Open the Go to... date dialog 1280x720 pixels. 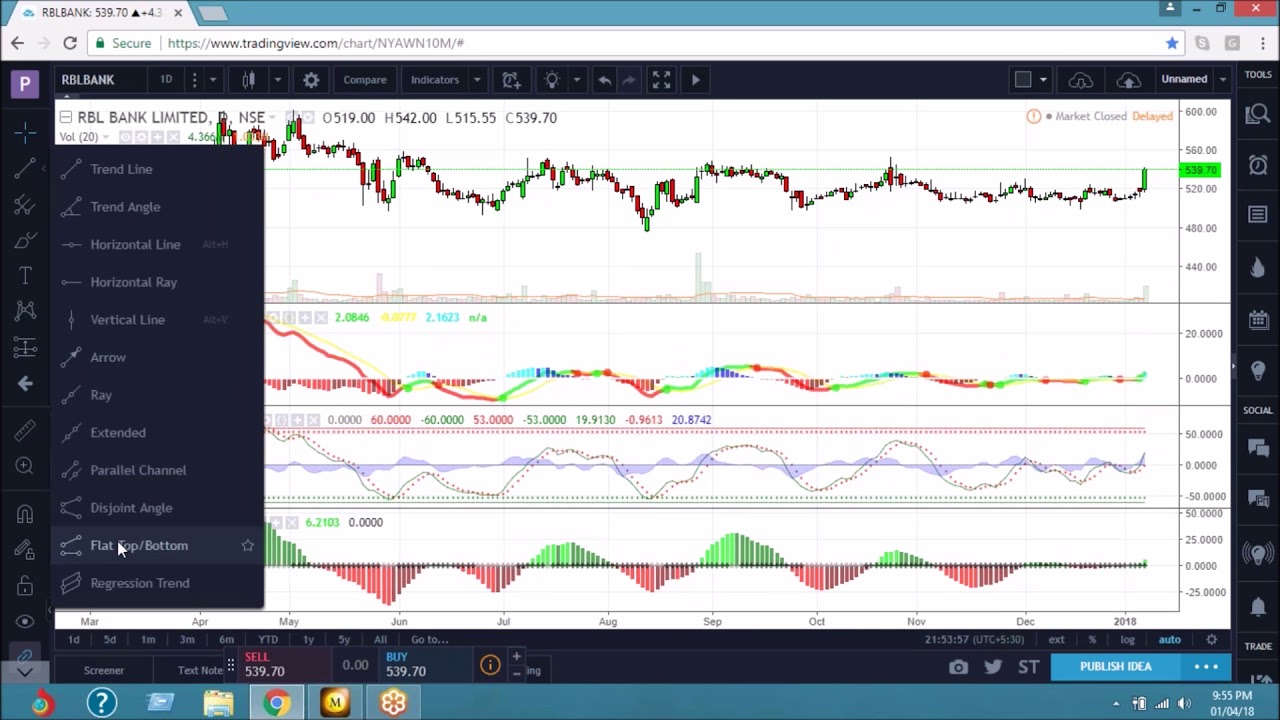click(x=429, y=640)
